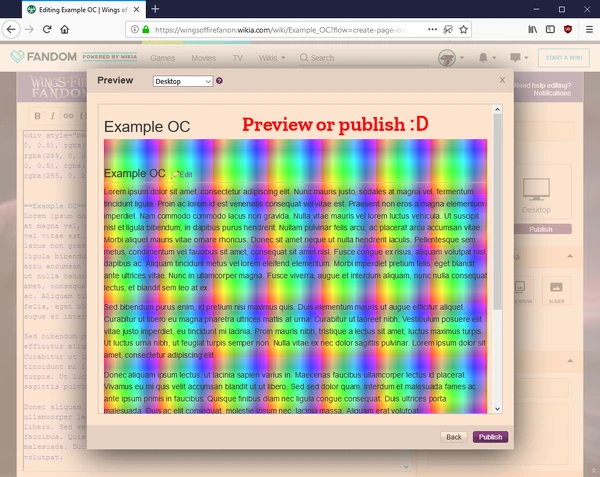View site information via the green padlock icon

[145, 29]
